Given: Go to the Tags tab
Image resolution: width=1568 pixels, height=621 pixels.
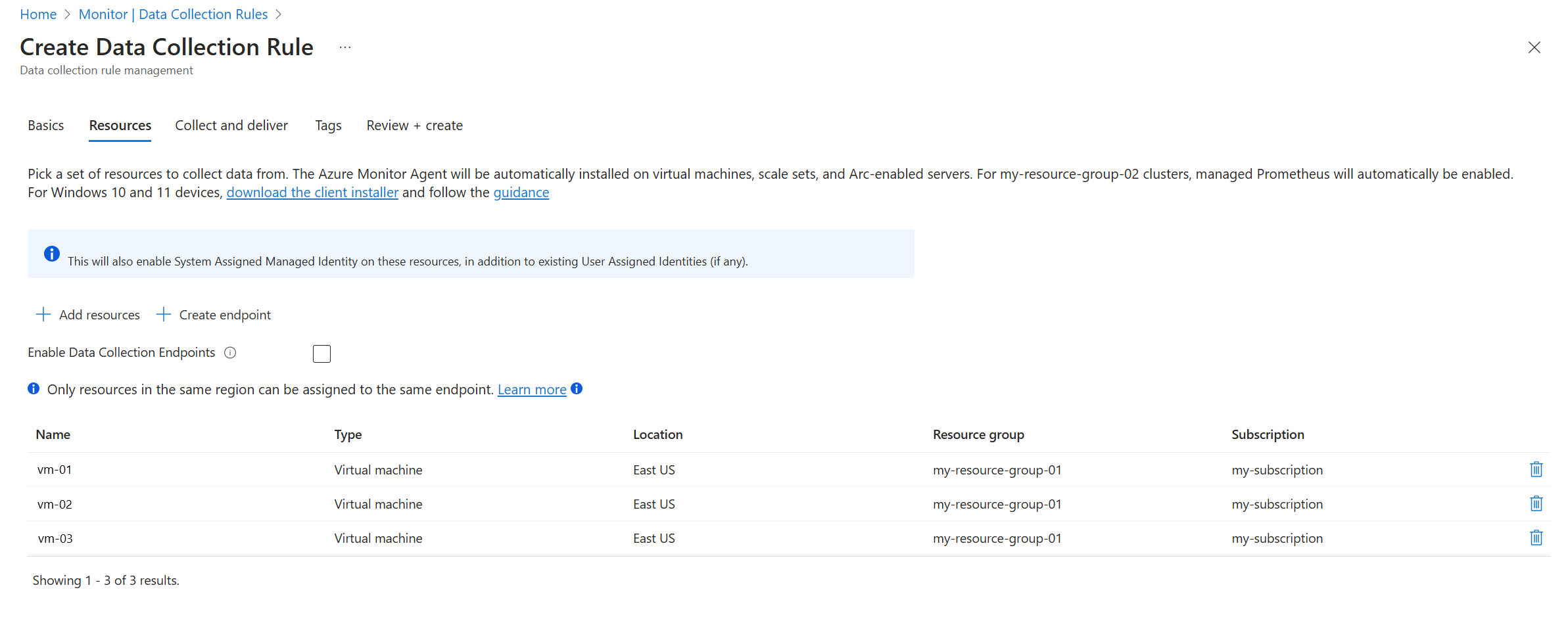Looking at the screenshot, I should point(328,126).
